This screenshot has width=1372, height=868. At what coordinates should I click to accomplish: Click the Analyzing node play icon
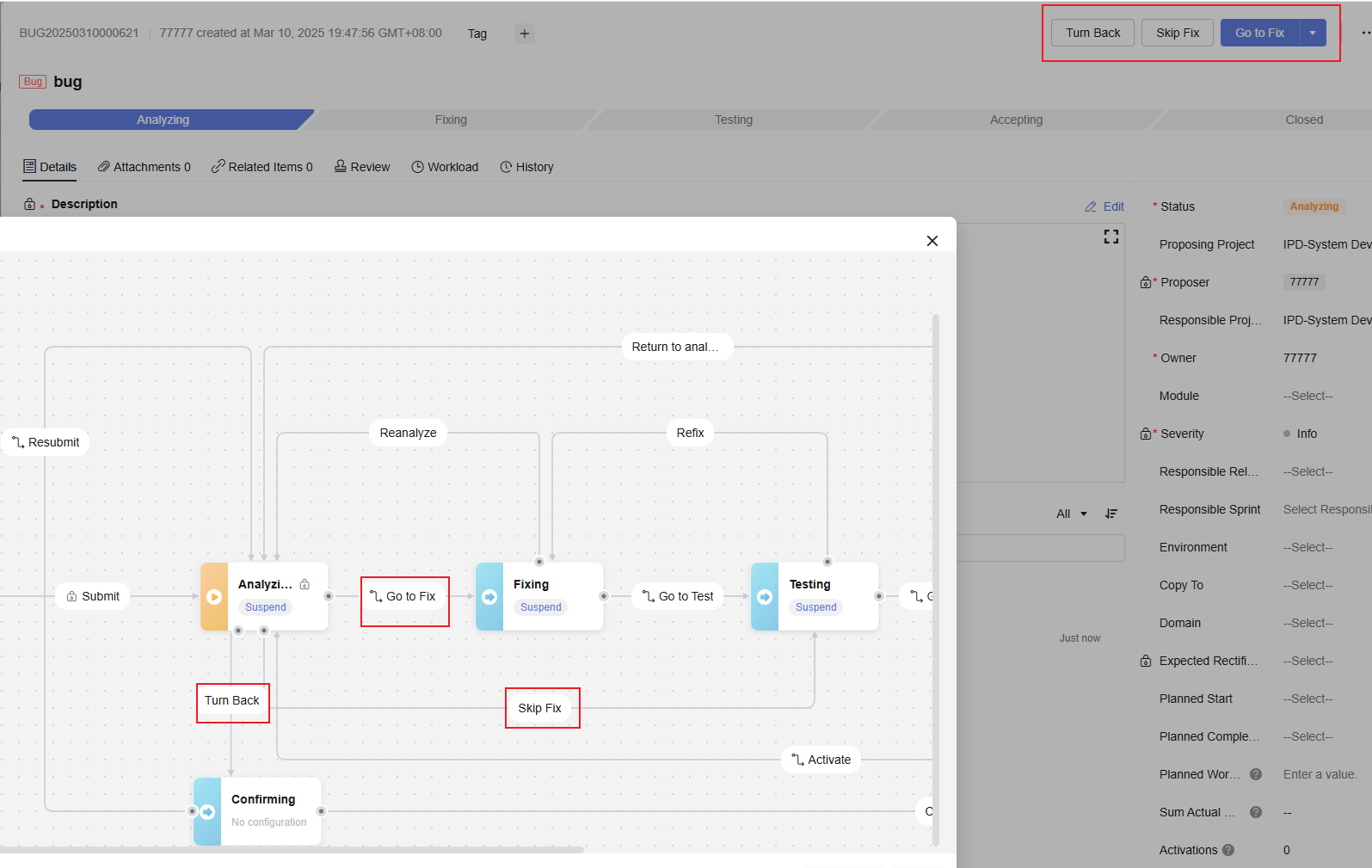tap(214, 597)
